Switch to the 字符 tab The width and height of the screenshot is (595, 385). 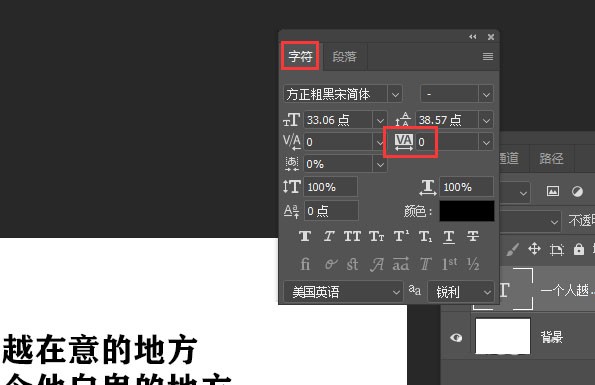(300, 56)
